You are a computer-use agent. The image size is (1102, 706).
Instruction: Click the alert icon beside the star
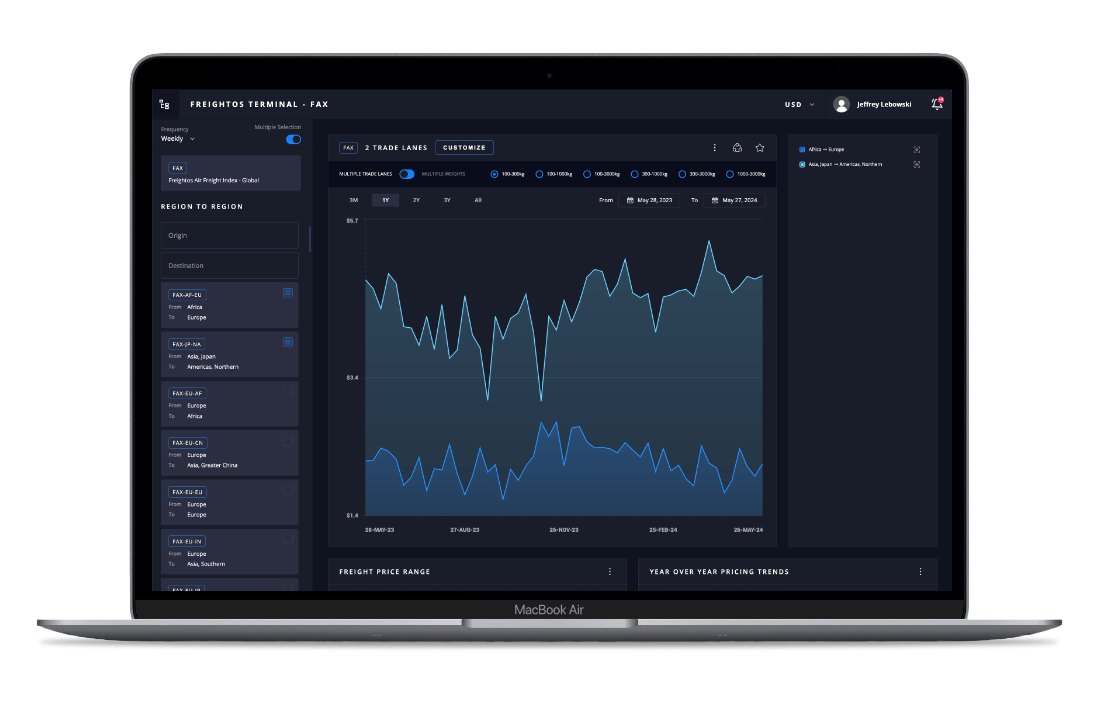click(737, 148)
